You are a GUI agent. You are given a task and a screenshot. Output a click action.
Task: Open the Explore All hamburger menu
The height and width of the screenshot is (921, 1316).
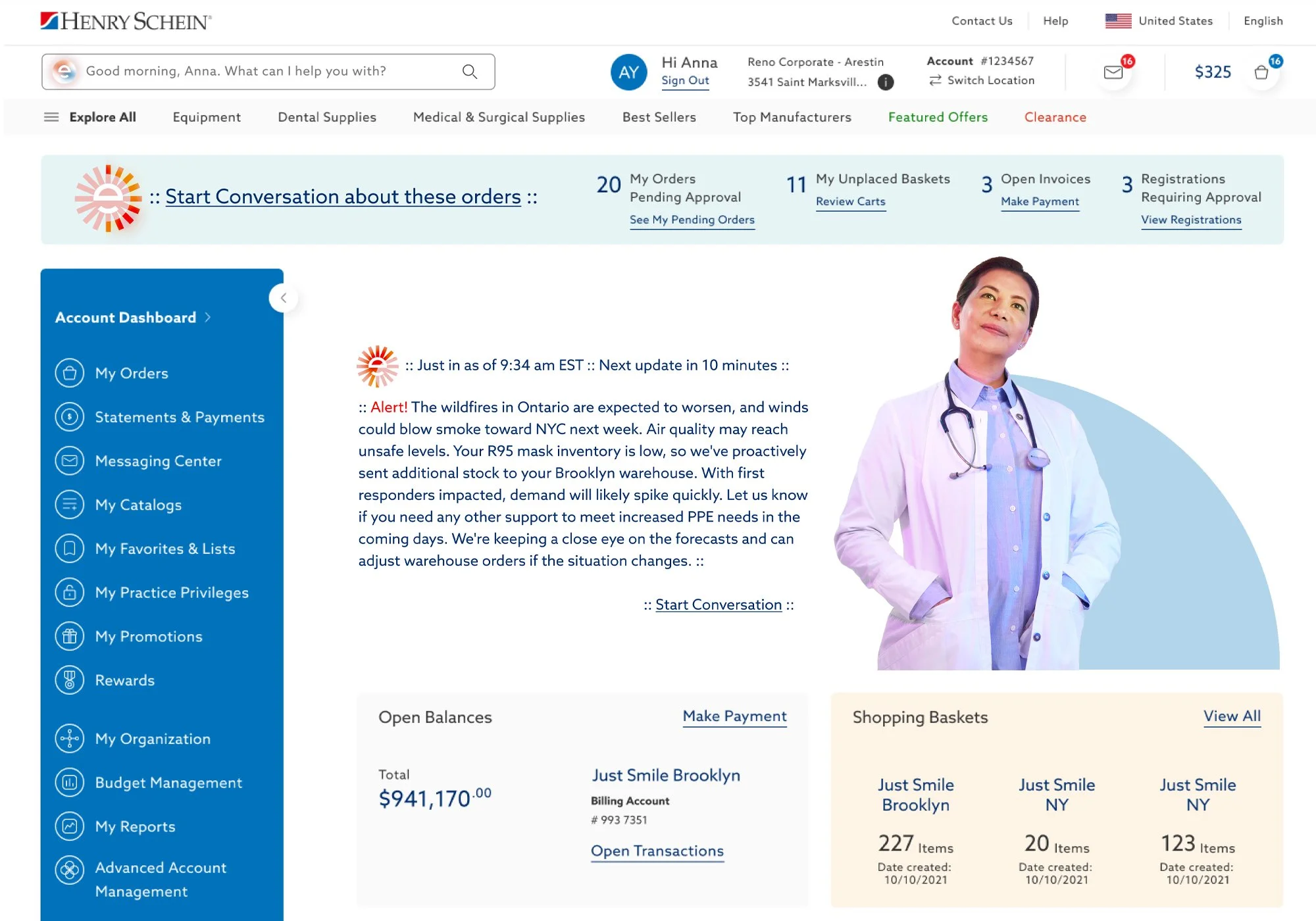pos(51,117)
